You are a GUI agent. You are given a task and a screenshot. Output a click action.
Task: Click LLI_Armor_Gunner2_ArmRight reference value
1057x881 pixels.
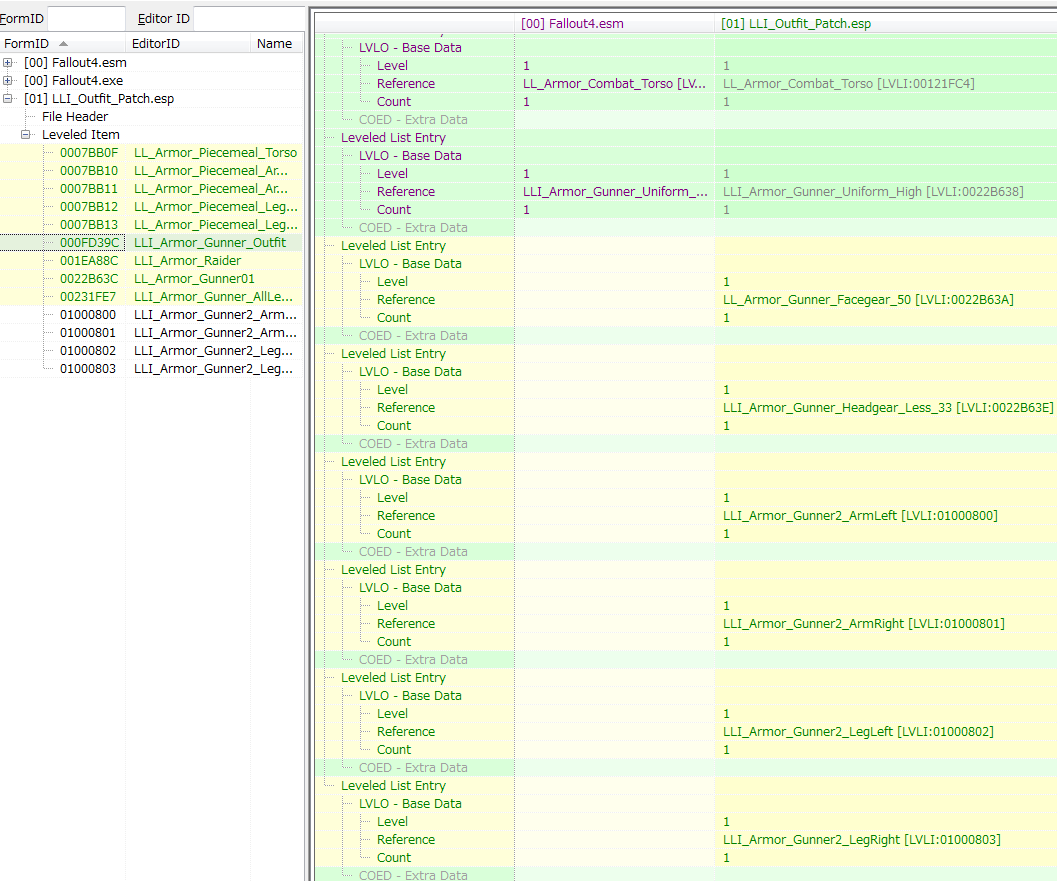pyautogui.click(x=864, y=624)
